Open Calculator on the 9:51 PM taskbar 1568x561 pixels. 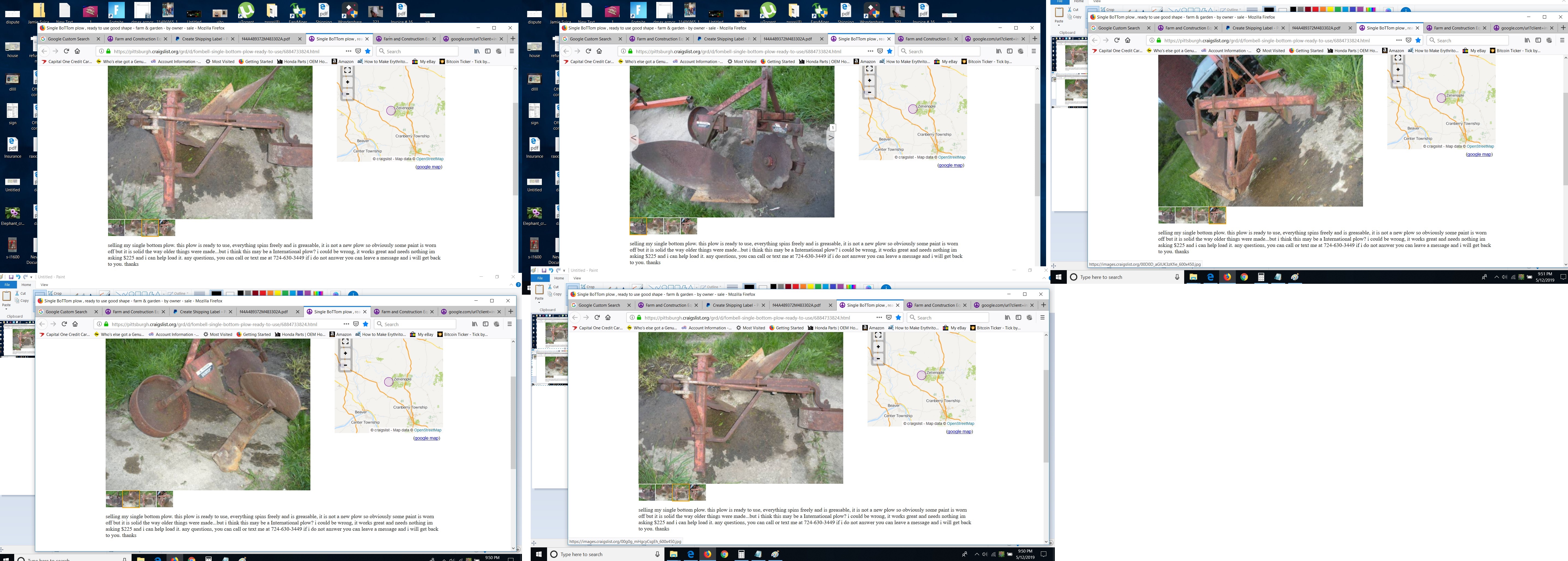(1261, 277)
